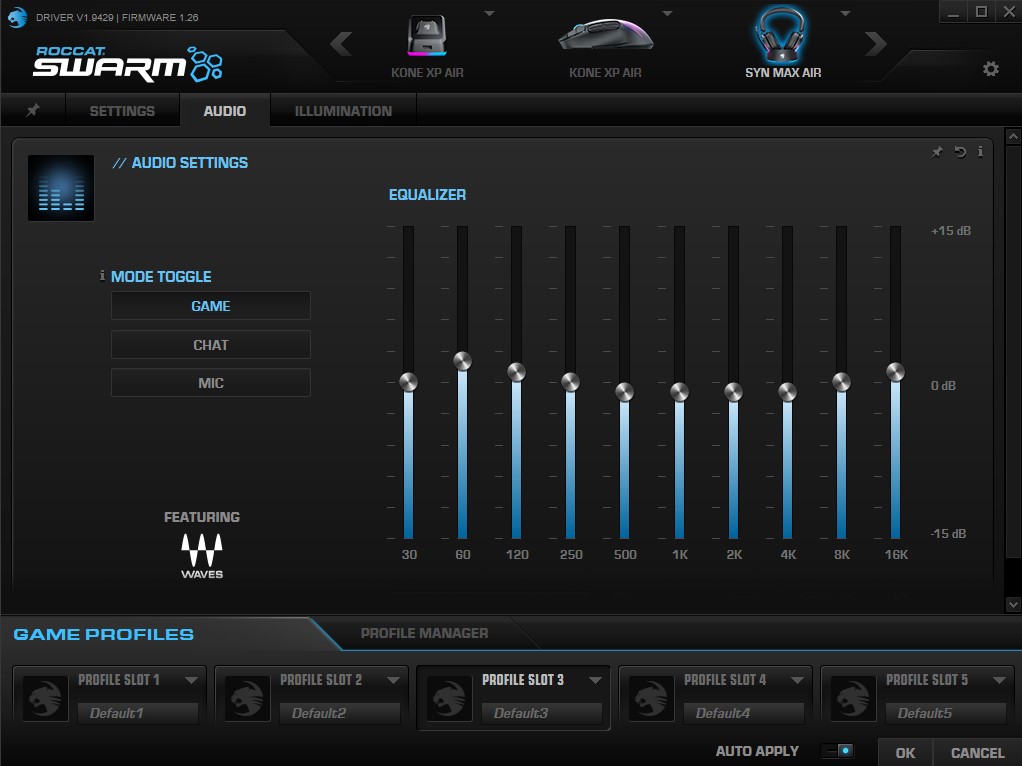The height and width of the screenshot is (766, 1022).
Task: Click the panel scrollbar down arrow
Action: 1013,604
